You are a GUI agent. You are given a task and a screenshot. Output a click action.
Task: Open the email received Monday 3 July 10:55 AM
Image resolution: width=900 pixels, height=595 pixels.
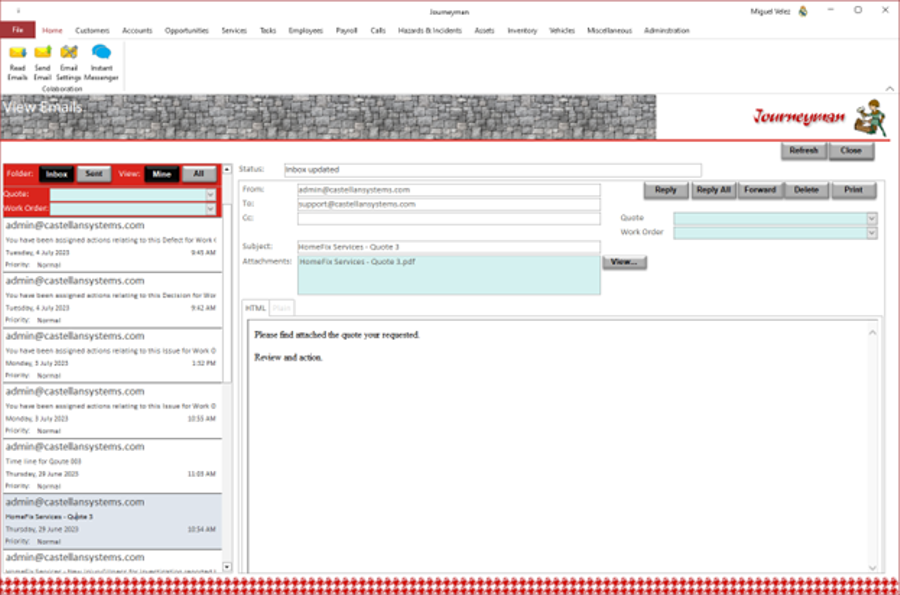pyautogui.click(x=112, y=411)
